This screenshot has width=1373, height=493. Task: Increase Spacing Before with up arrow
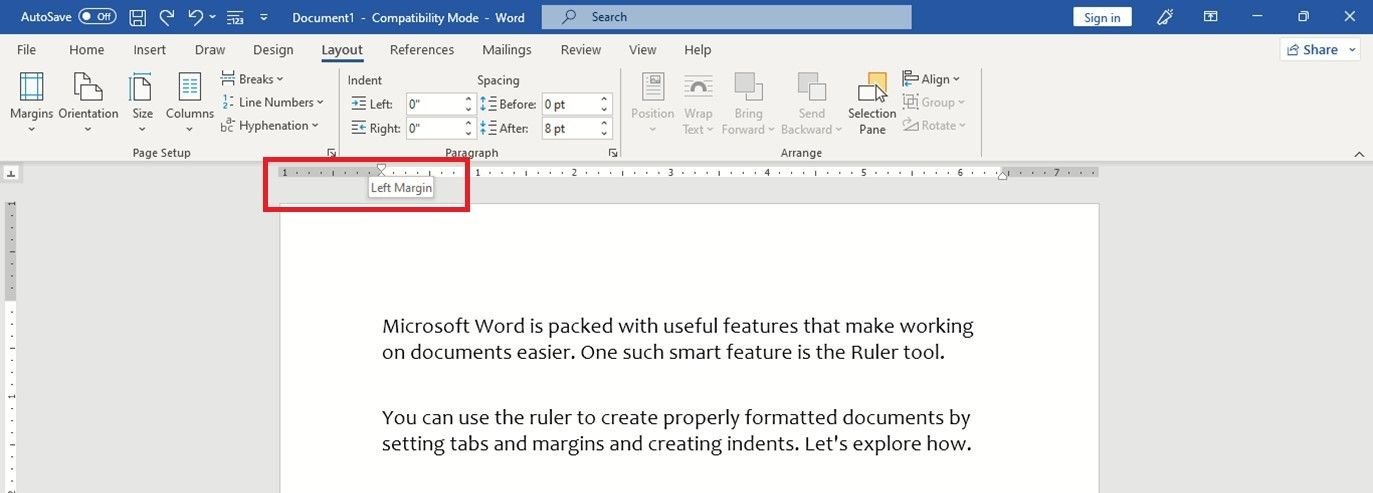click(x=605, y=99)
